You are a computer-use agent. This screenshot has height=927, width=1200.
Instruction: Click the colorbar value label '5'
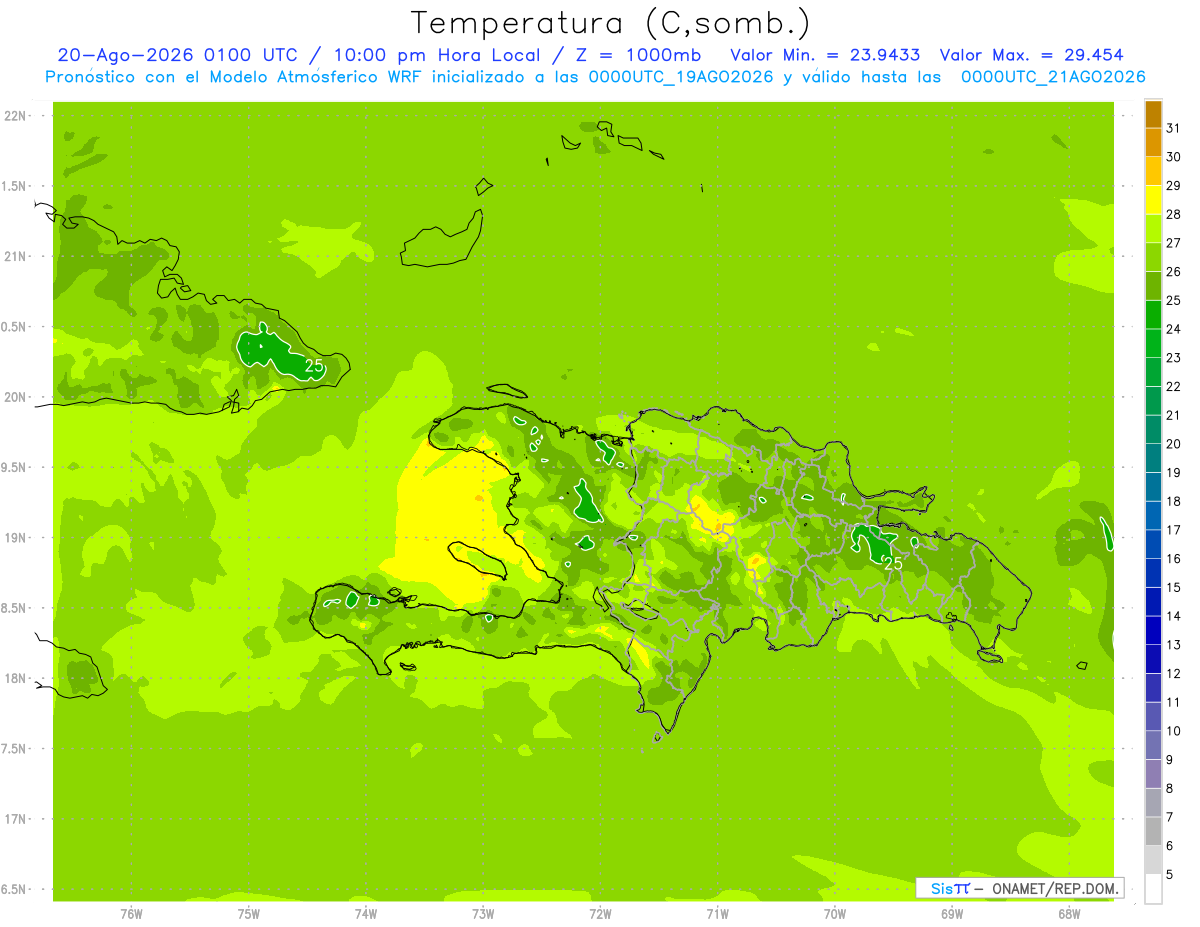(x=1169, y=875)
